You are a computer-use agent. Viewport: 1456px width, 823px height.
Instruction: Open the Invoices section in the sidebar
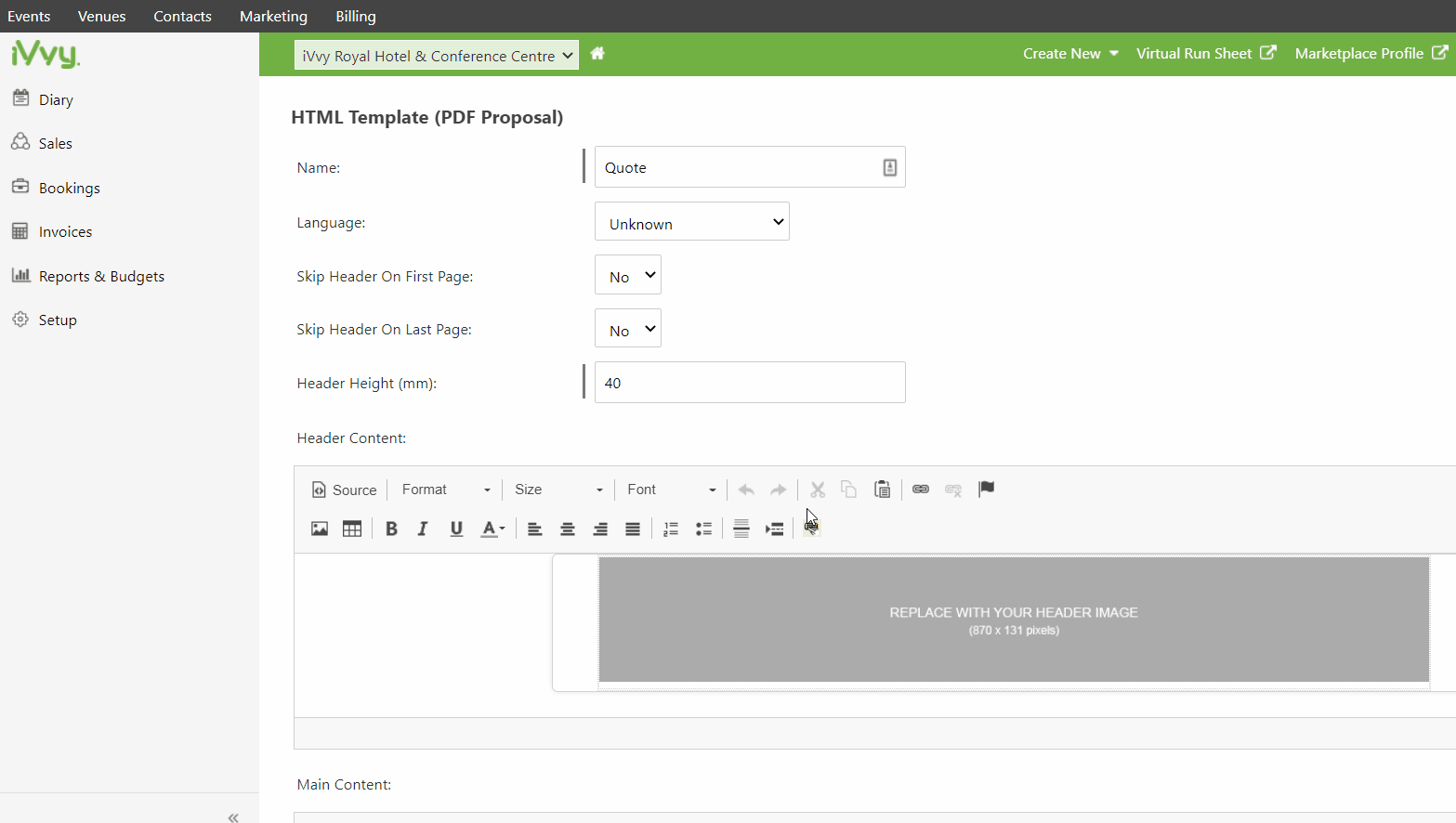(65, 231)
